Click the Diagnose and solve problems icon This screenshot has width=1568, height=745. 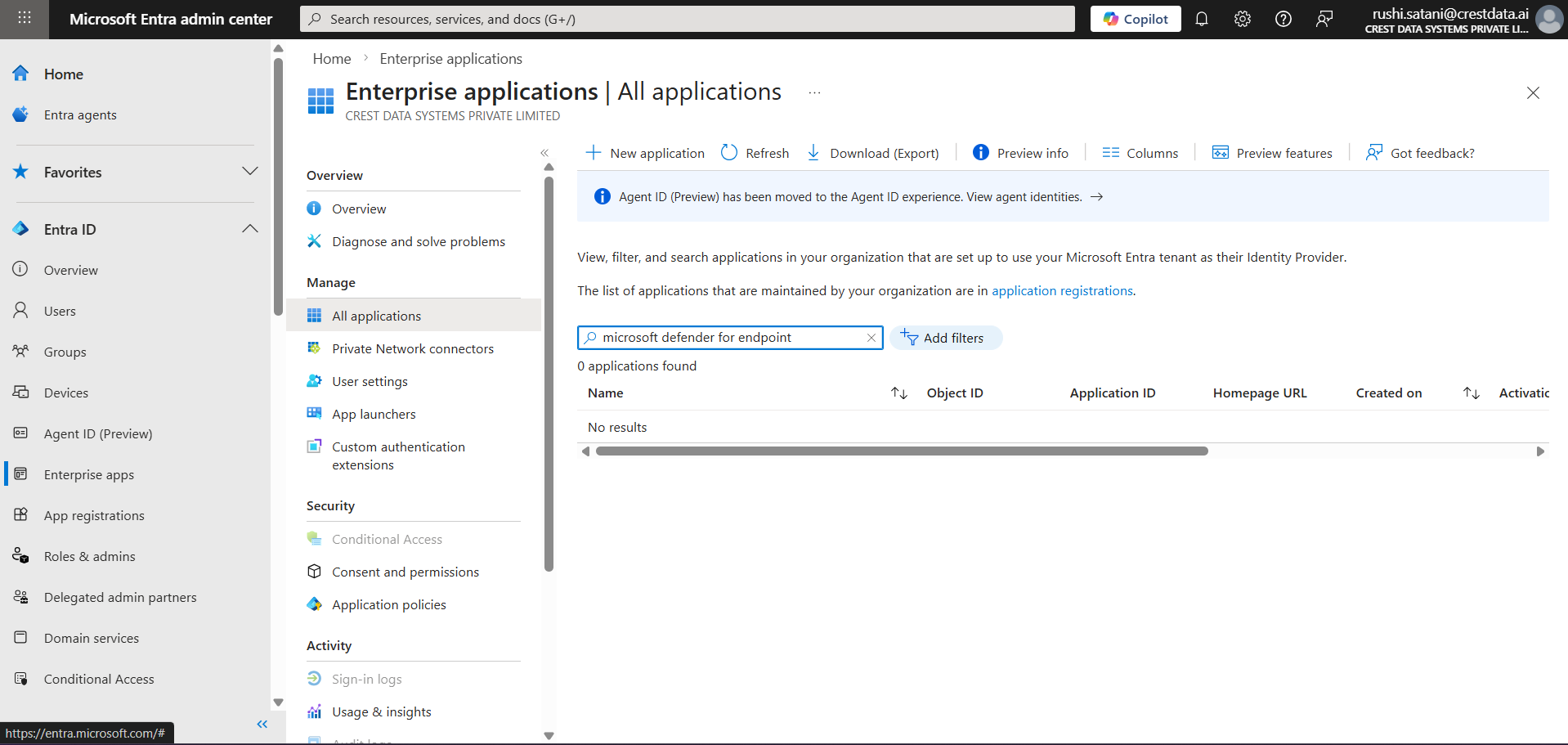point(314,241)
